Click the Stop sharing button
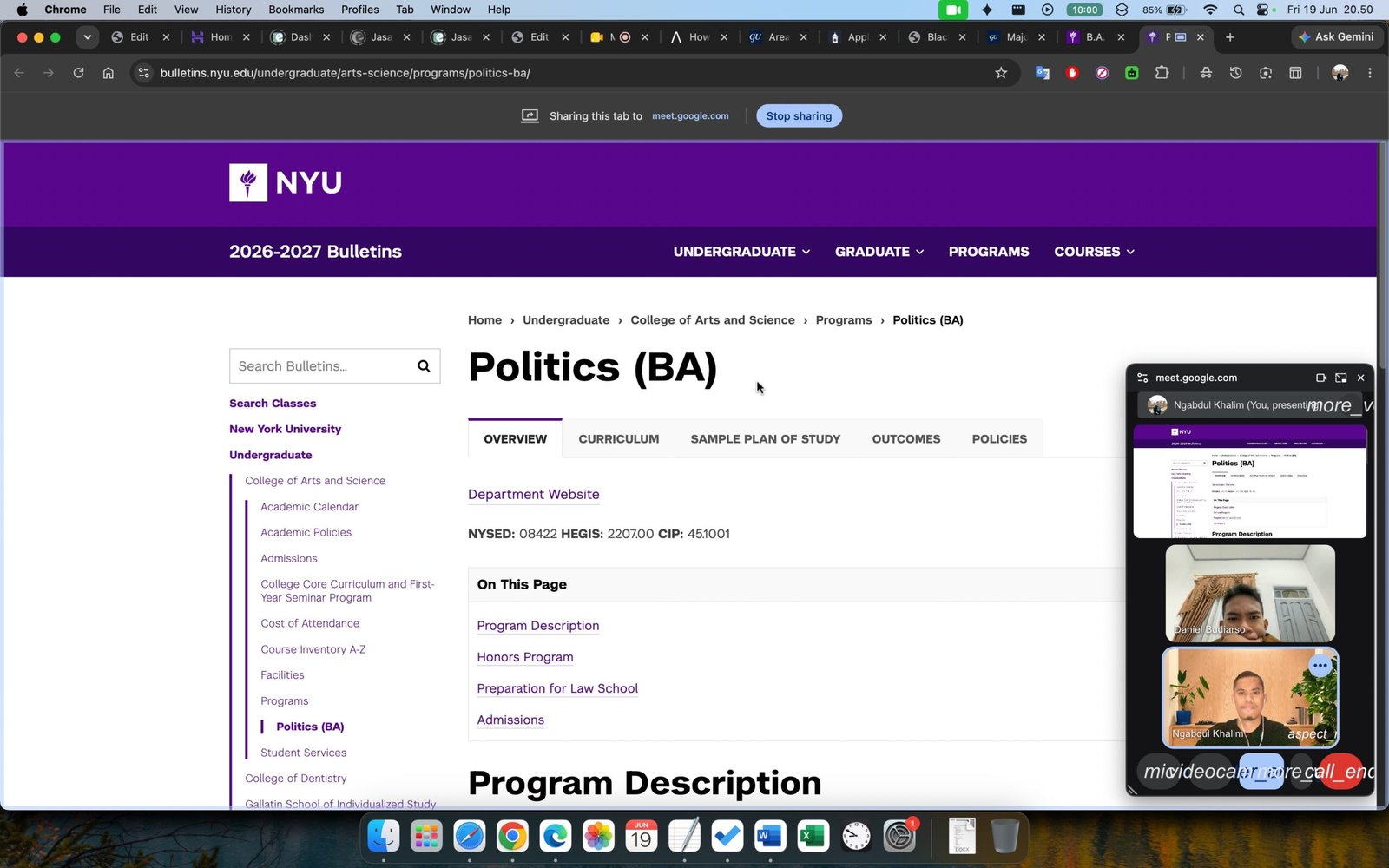The height and width of the screenshot is (868, 1389). pos(799,116)
